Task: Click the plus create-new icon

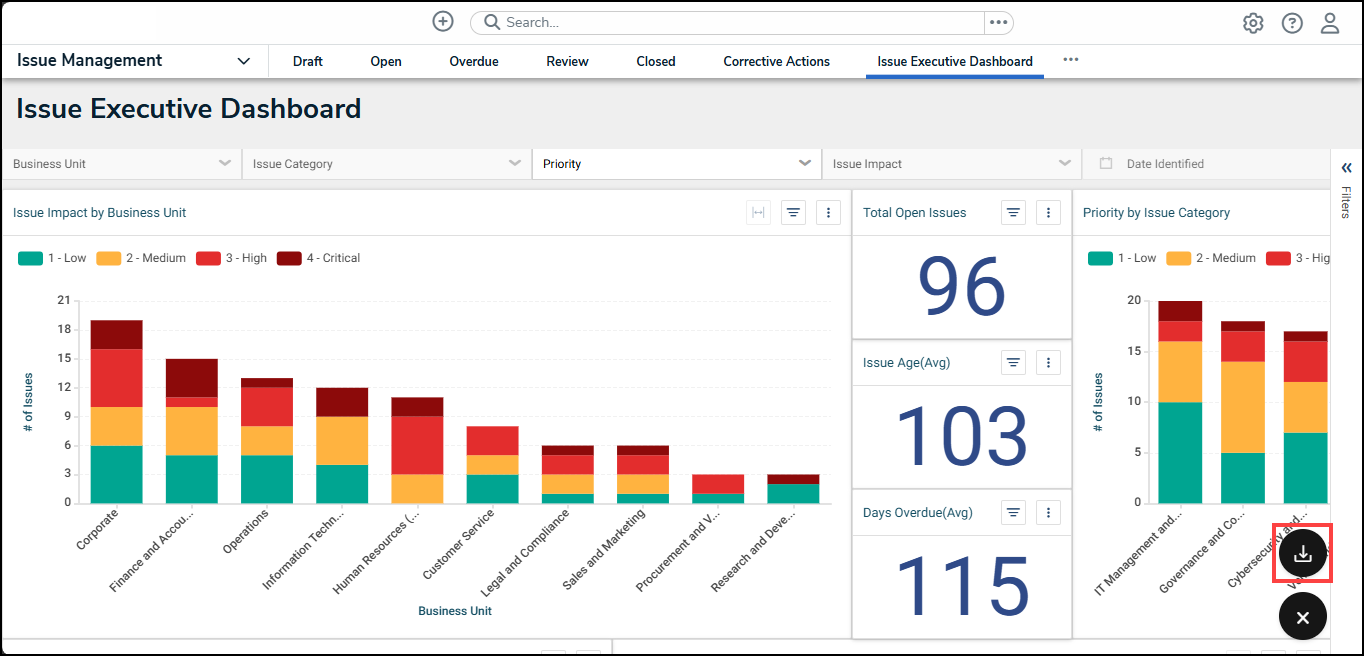Action: click(443, 22)
